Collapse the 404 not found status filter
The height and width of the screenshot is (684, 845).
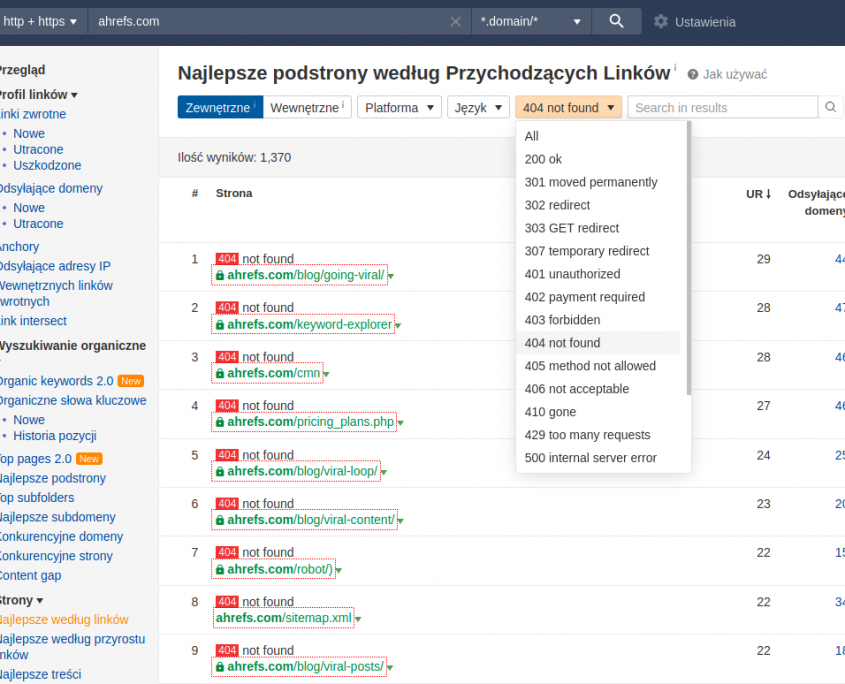569,107
